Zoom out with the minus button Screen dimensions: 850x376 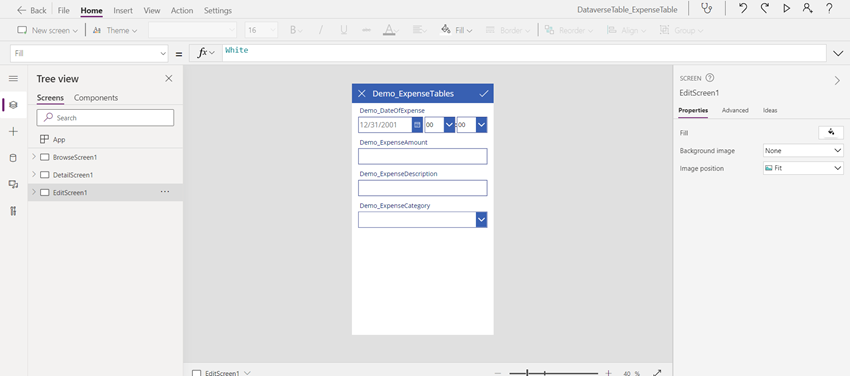[x=498, y=373]
